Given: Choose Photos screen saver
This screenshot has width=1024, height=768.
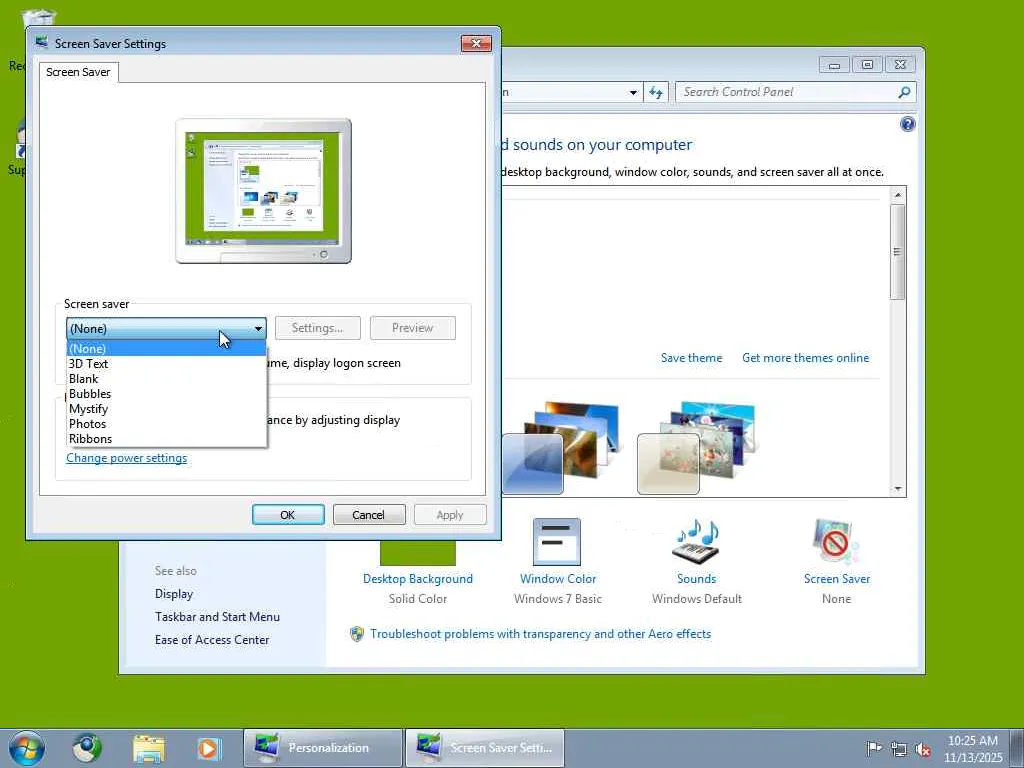Looking at the screenshot, I should [x=167, y=424].
